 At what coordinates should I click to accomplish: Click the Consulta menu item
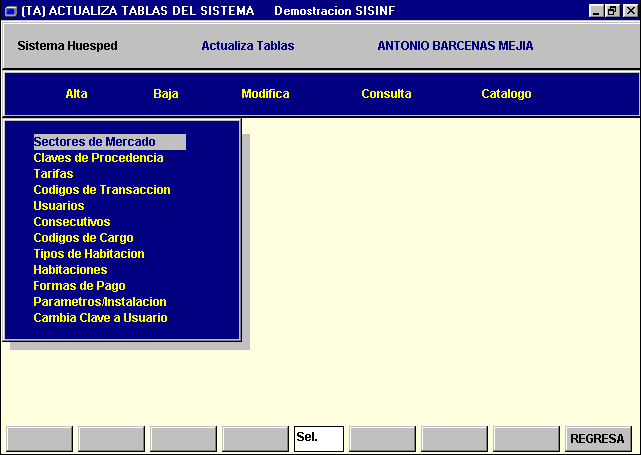386,94
